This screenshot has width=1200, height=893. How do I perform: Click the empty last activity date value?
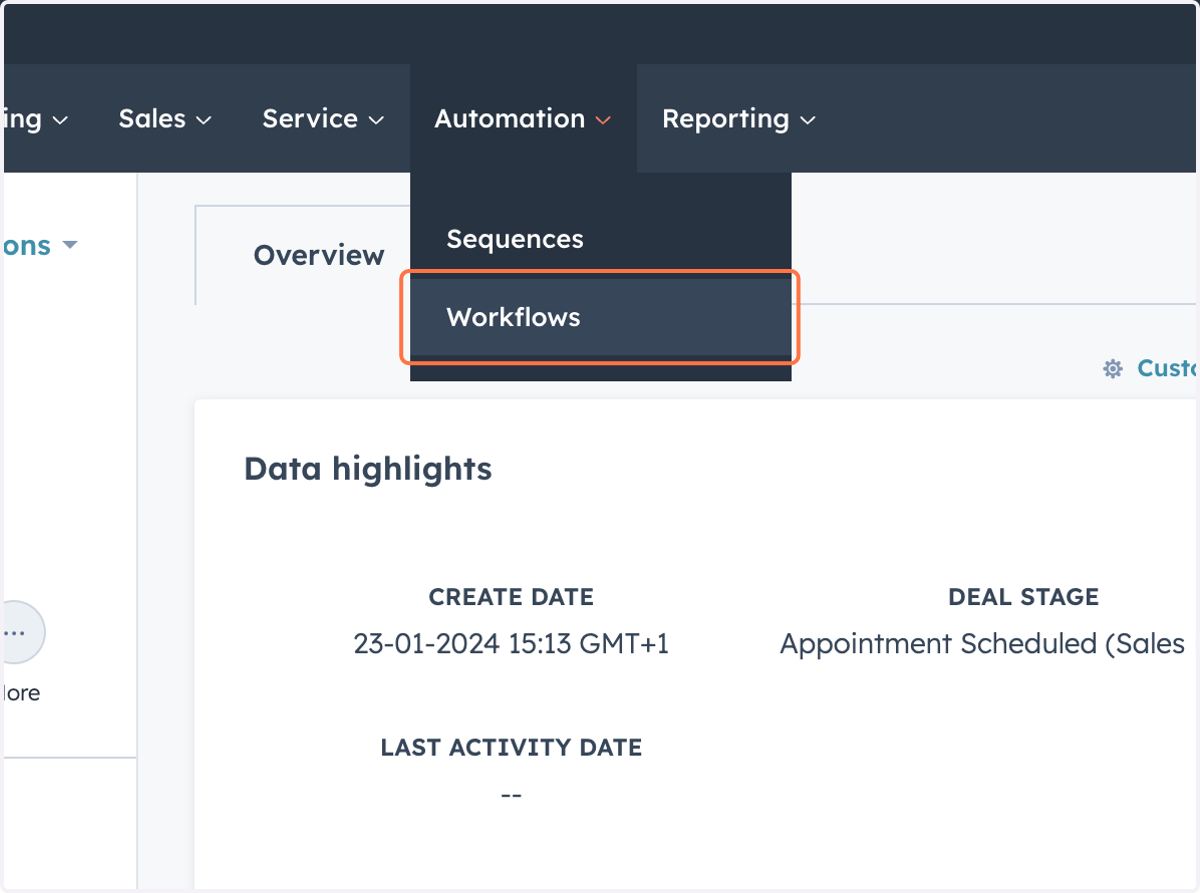(x=511, y=795)
